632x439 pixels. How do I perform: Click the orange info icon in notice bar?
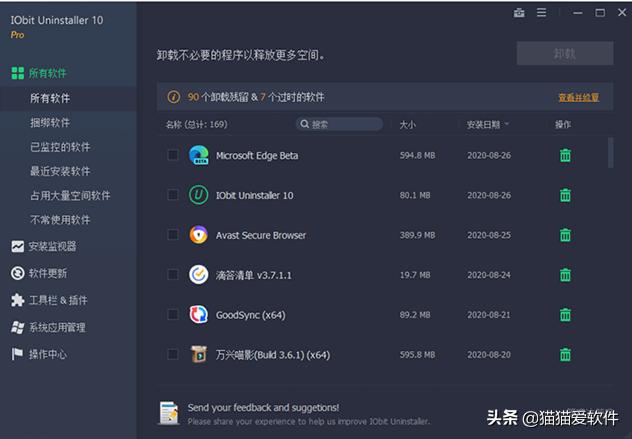(x=174, y=97)
